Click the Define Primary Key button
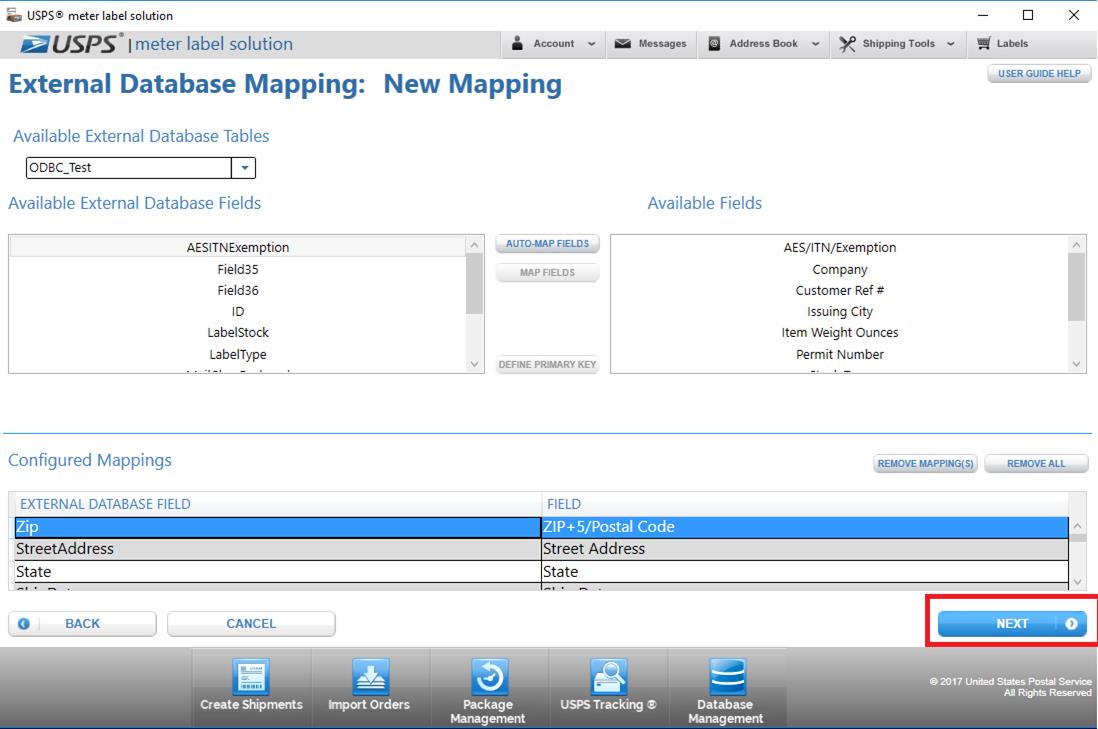This screenshot has height=729, width=1098. (548, 365)
